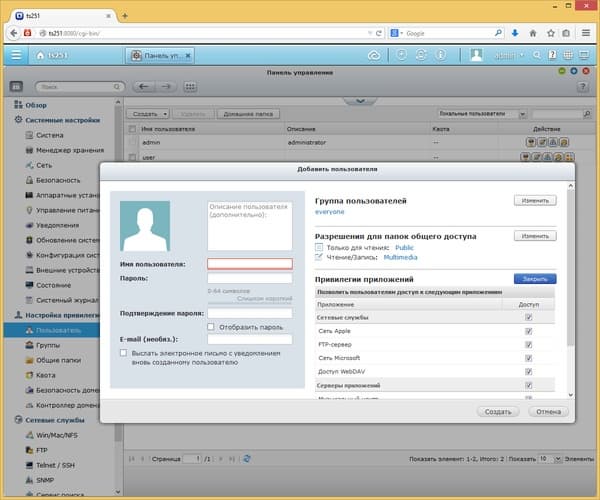Toggle the control panel sidebar icon

(x=16, y=87)
